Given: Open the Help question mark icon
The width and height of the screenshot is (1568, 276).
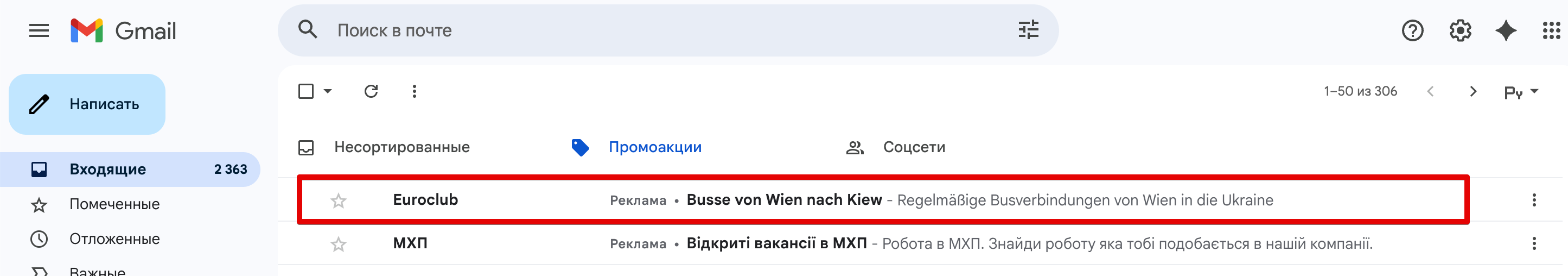Looking at the screenshot, I should (1412, 30).
